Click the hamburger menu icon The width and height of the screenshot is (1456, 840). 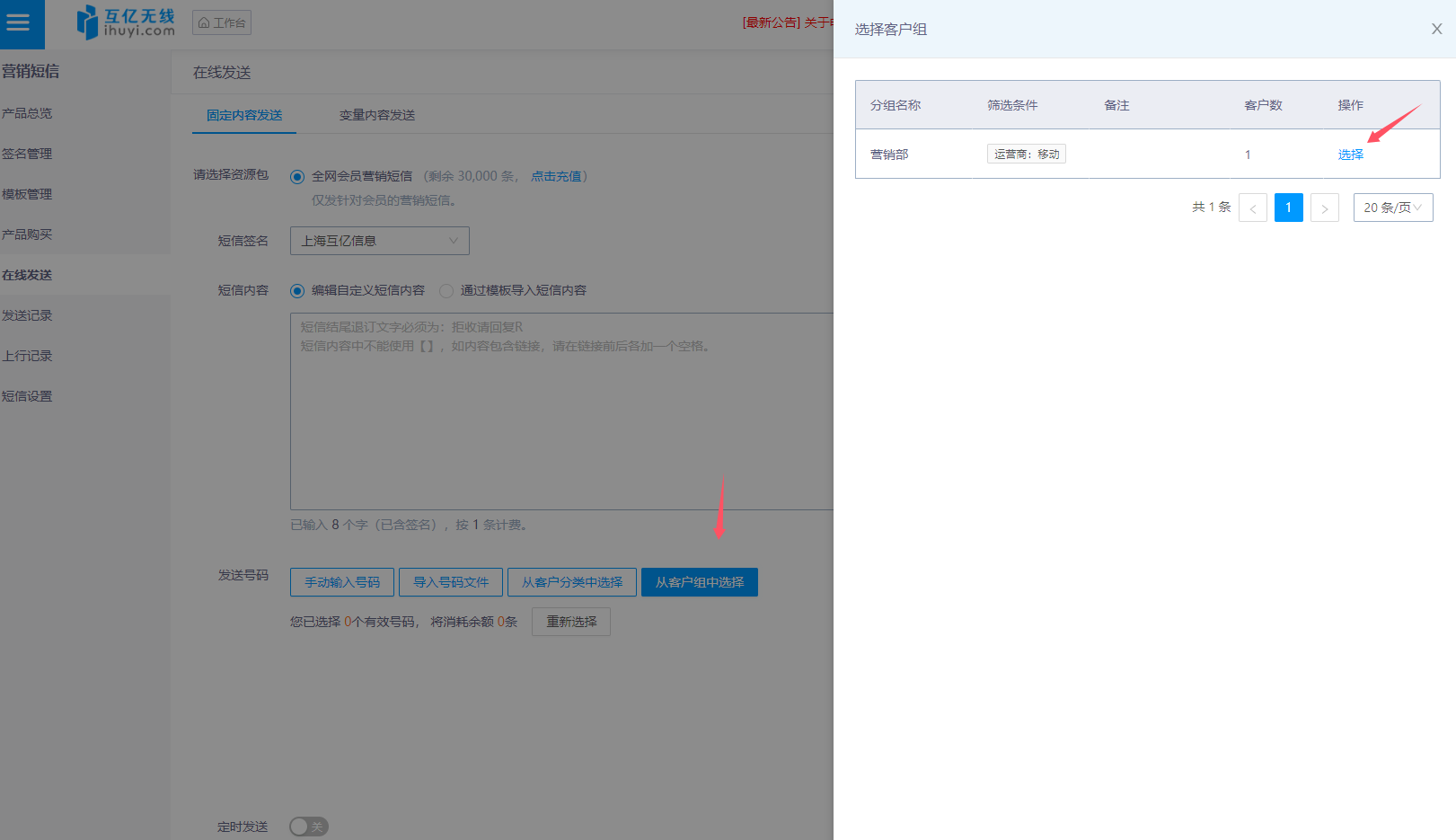(19, 23)
